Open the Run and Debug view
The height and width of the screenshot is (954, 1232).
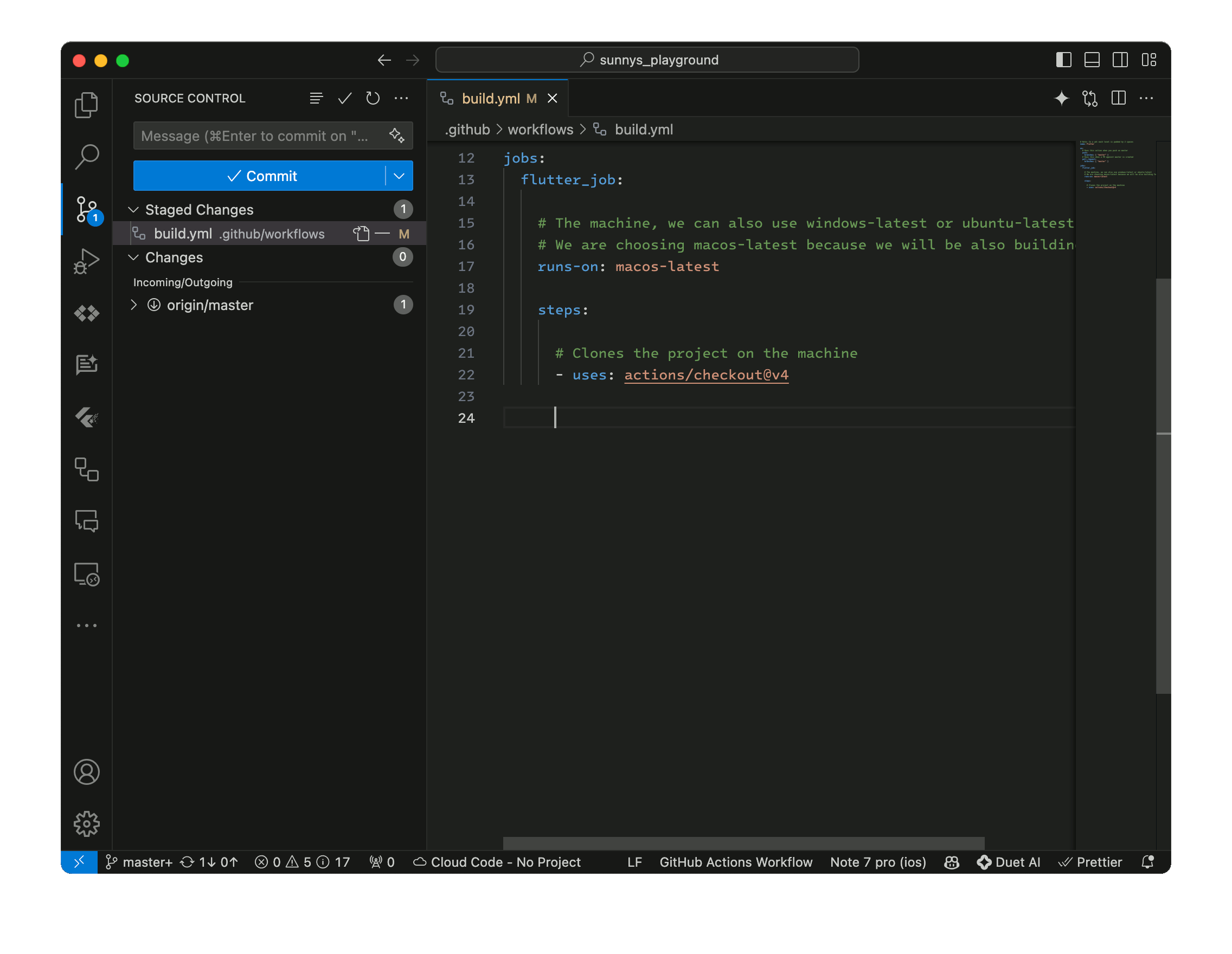tap(86, 261)
